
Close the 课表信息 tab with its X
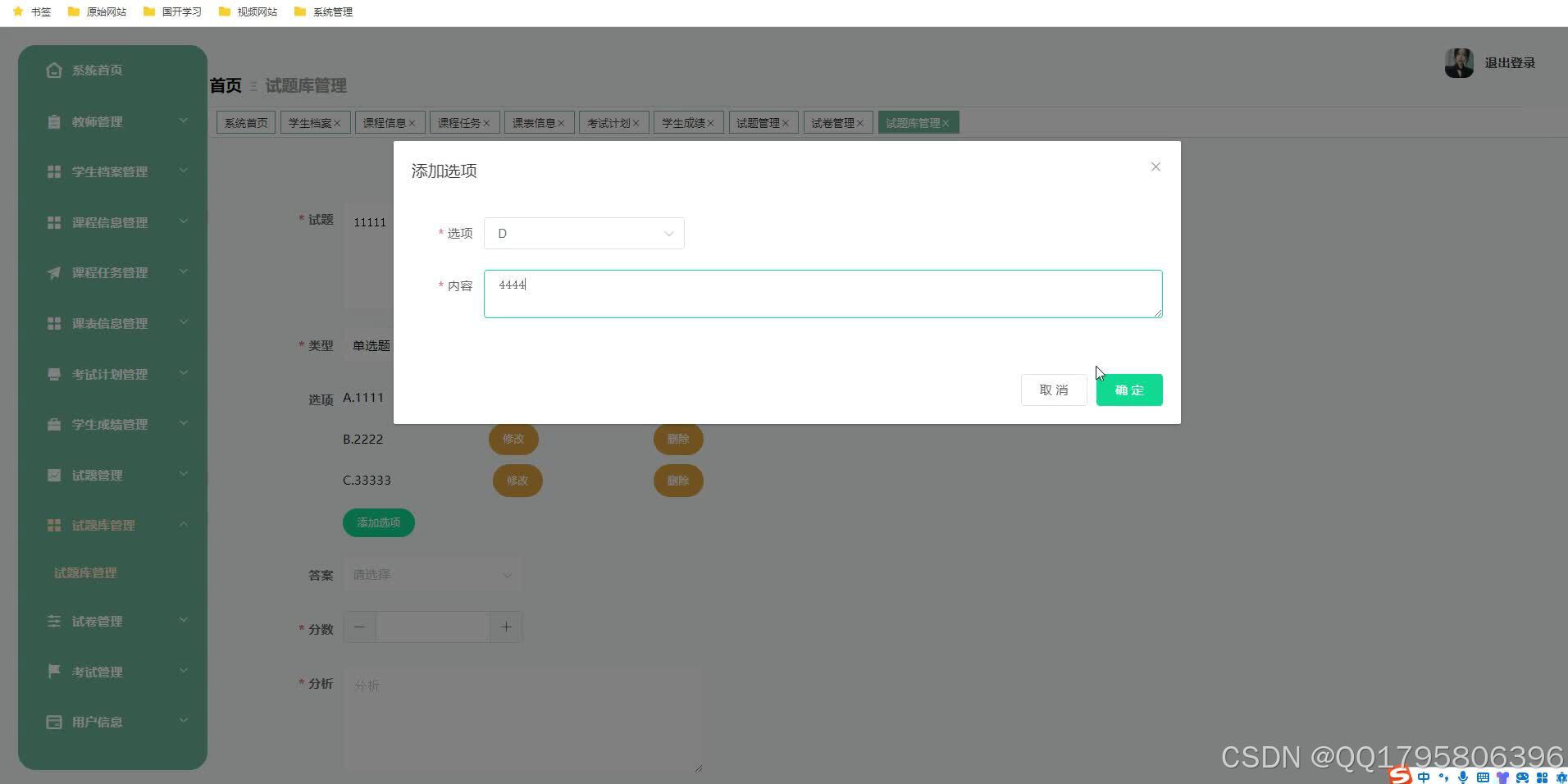coord(561,123)
